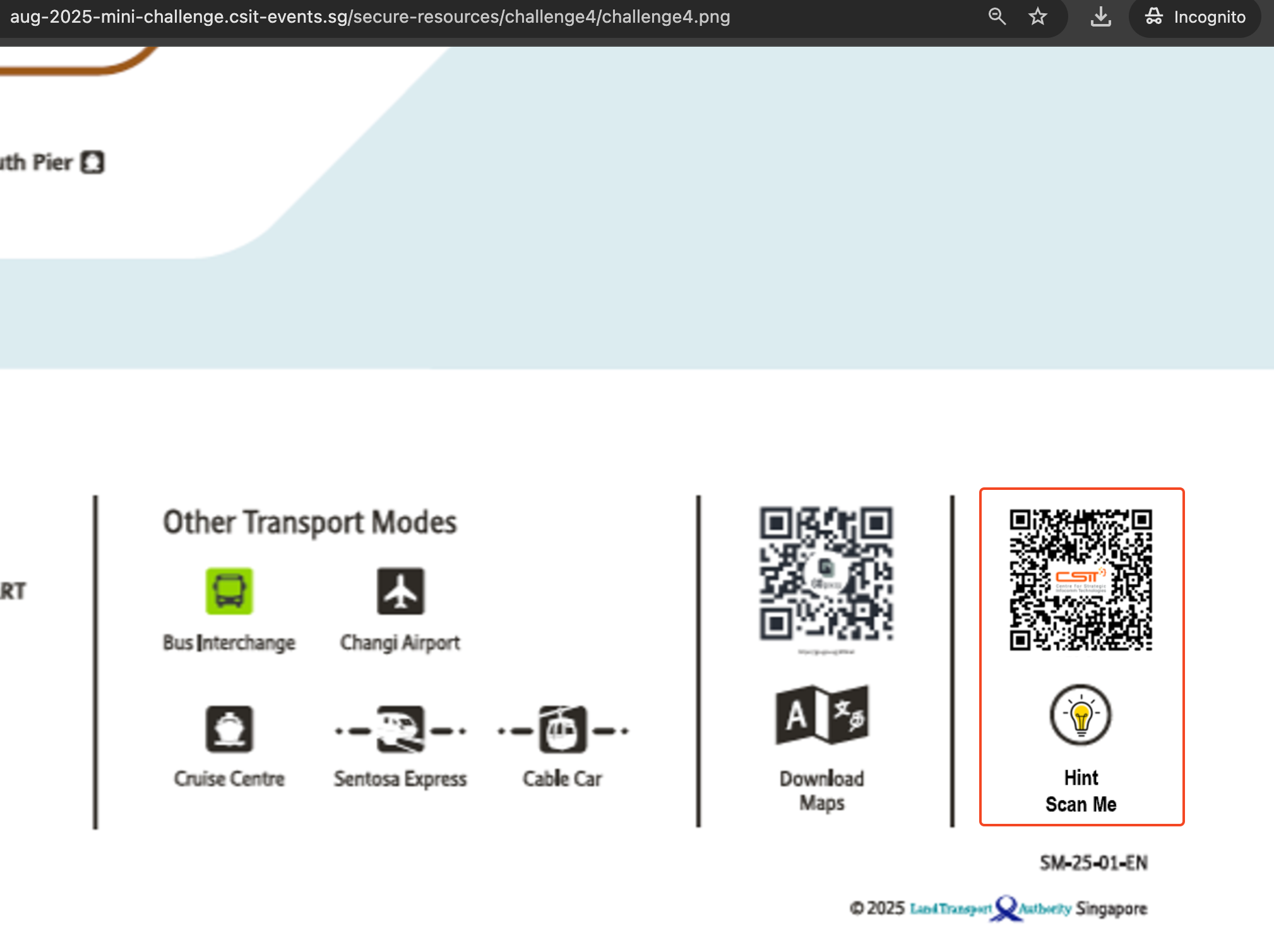
Task: Click the 'SM-25-01-EN' map code
Action: pos(1093,863)
